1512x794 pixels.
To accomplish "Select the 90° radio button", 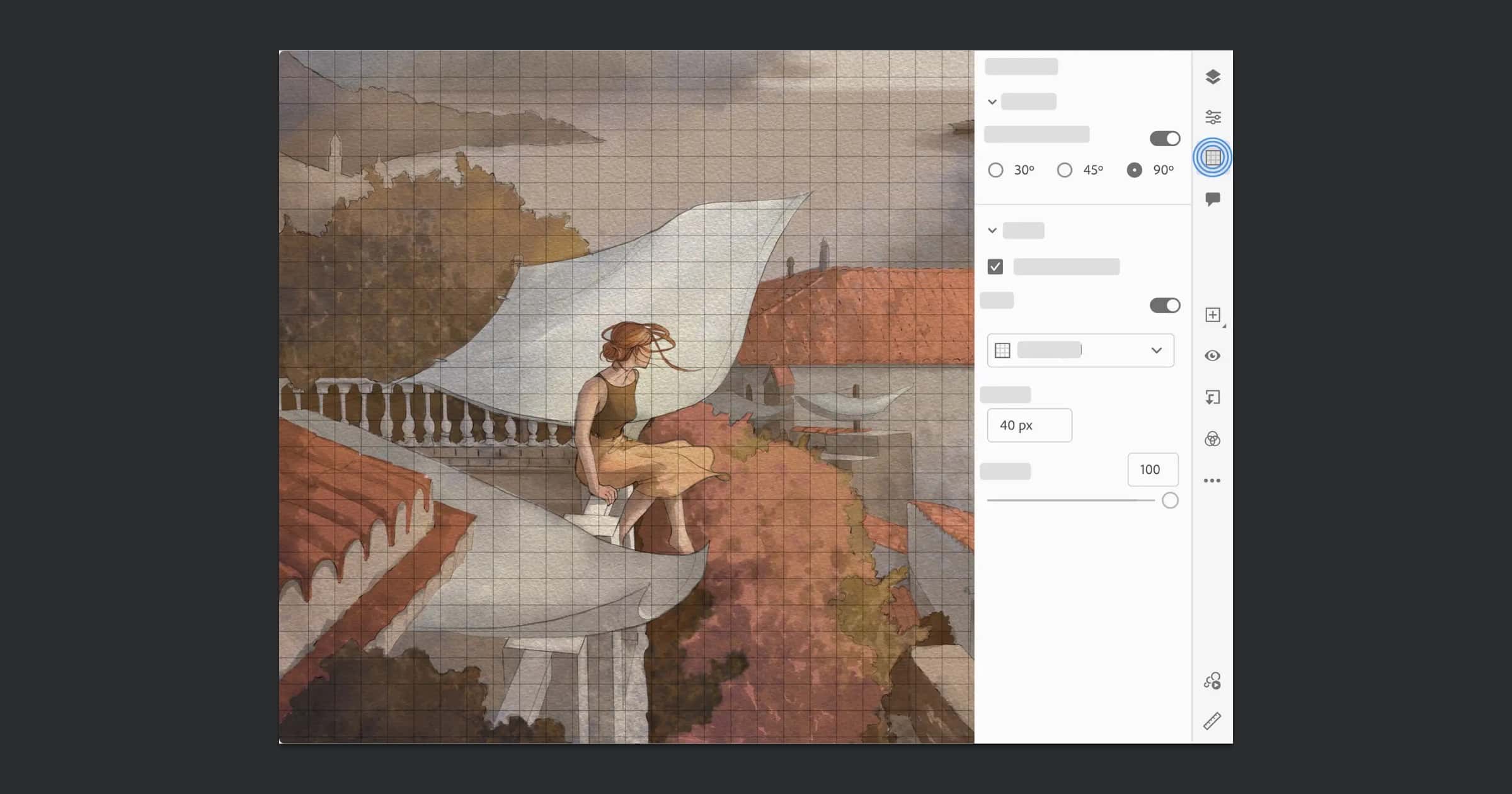I will click(1134, 170).
